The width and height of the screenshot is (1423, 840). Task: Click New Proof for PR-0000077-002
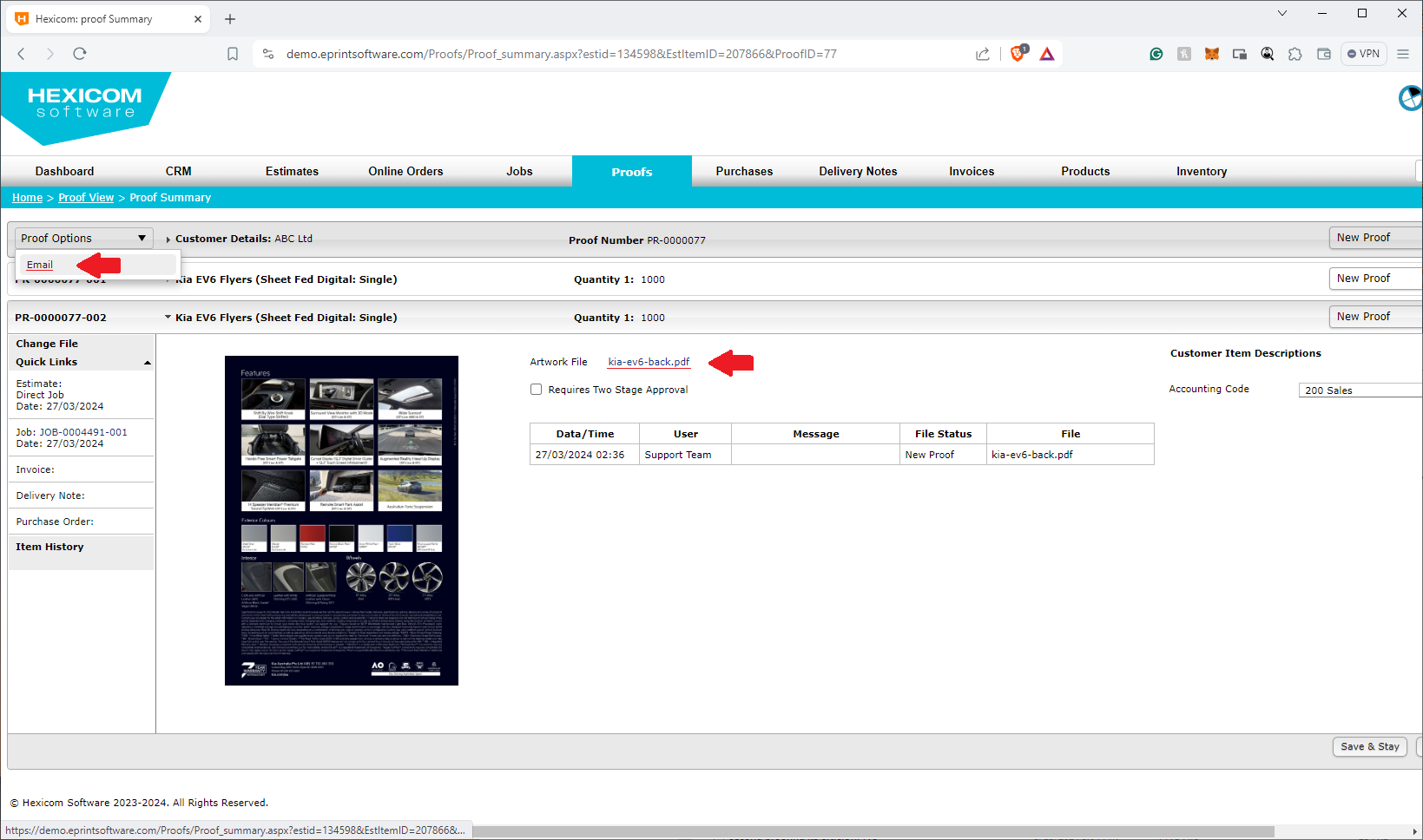click(1375, 317)
